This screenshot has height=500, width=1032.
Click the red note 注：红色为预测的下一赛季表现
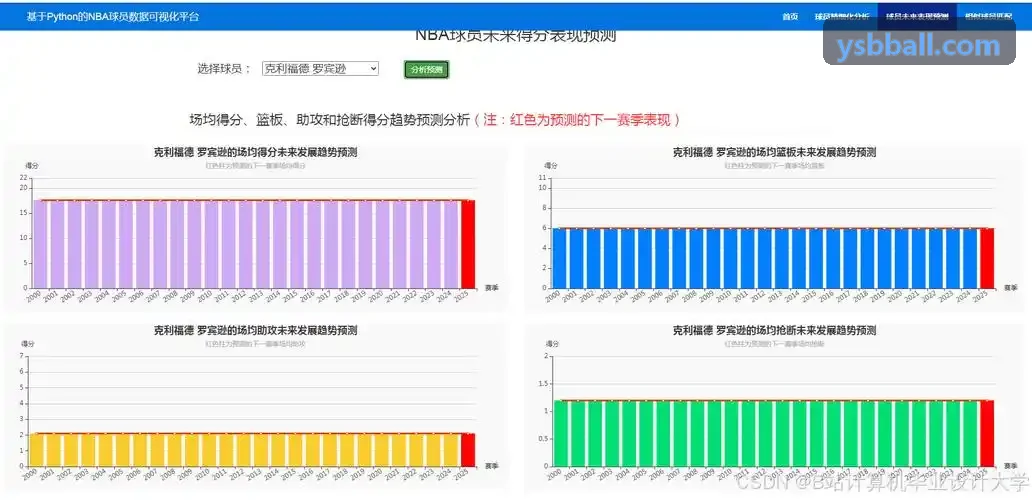577,120
